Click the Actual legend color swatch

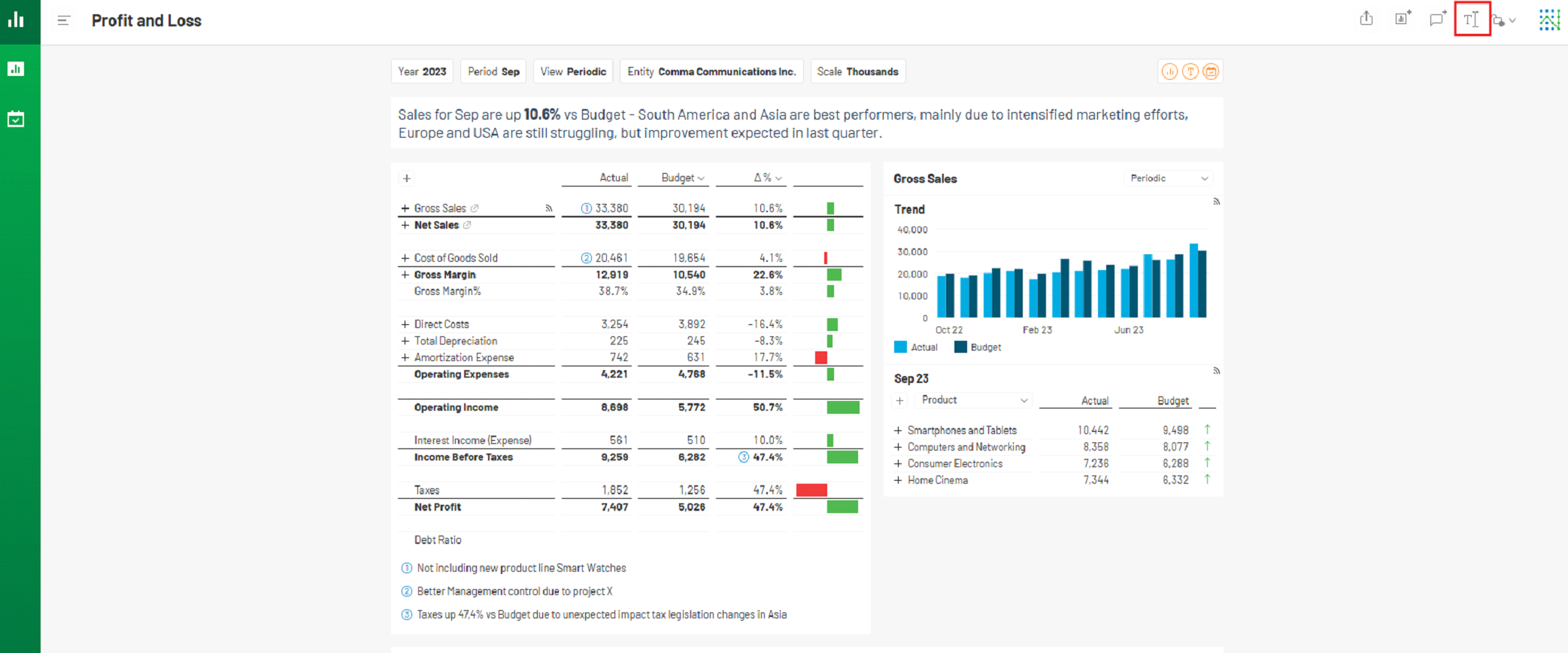coord(900,347)
